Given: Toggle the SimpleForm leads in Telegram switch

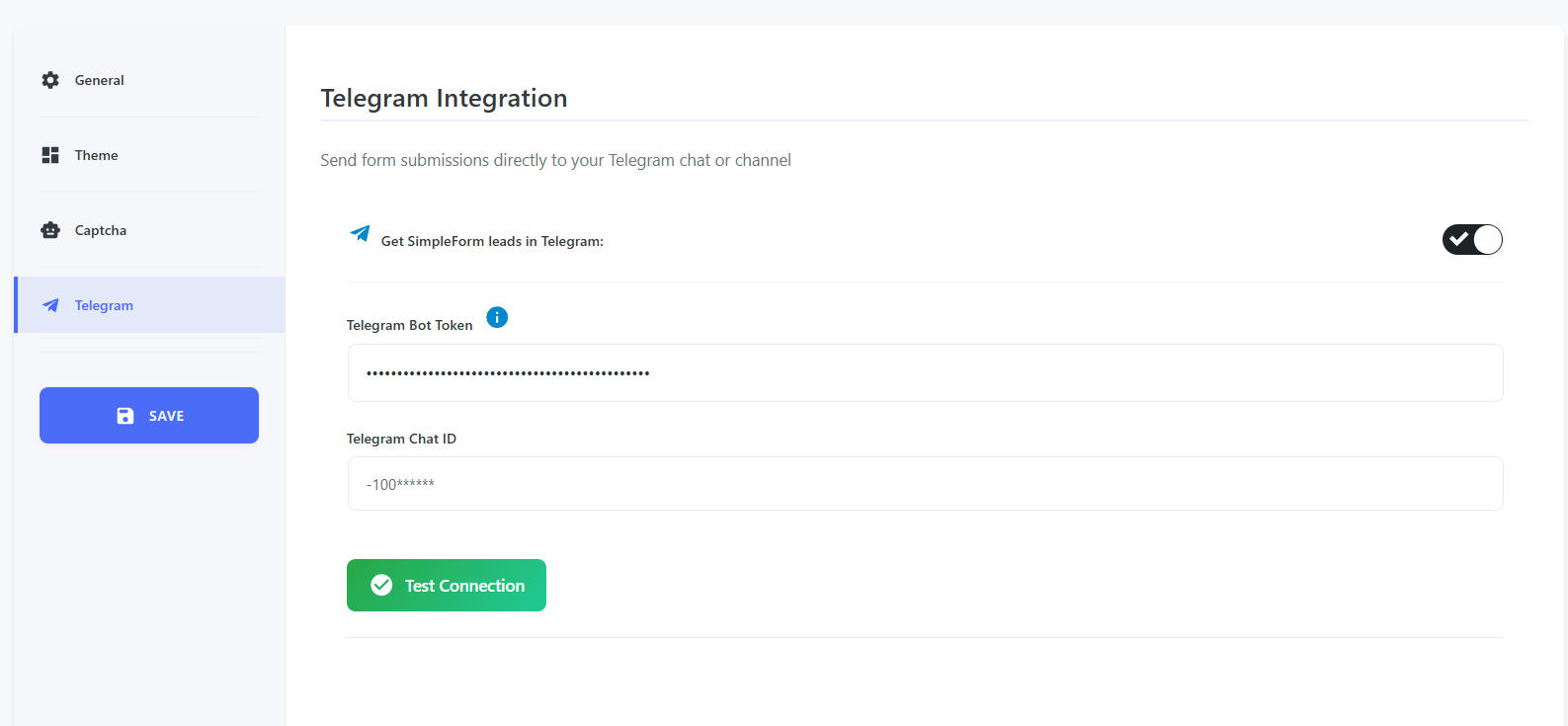Looking at the screenshot, I should [1472, 240].
